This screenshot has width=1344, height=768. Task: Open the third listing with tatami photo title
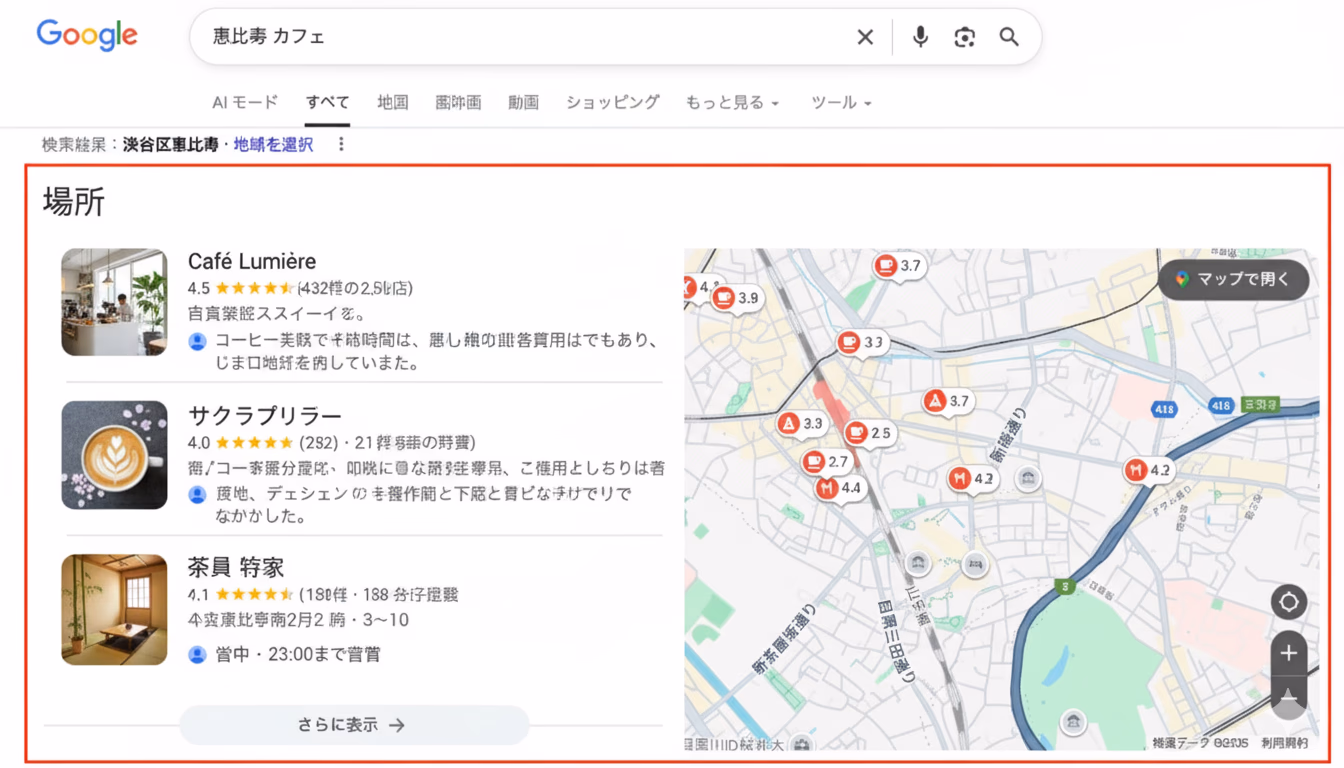pyautogui.click(x=236, y=567)
